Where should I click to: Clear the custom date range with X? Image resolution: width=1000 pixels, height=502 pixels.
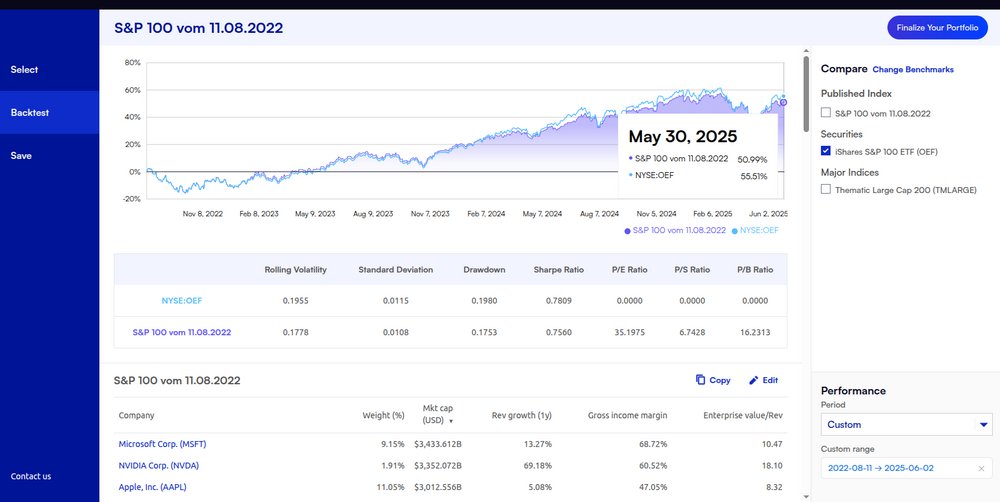[x=982, y=469]
